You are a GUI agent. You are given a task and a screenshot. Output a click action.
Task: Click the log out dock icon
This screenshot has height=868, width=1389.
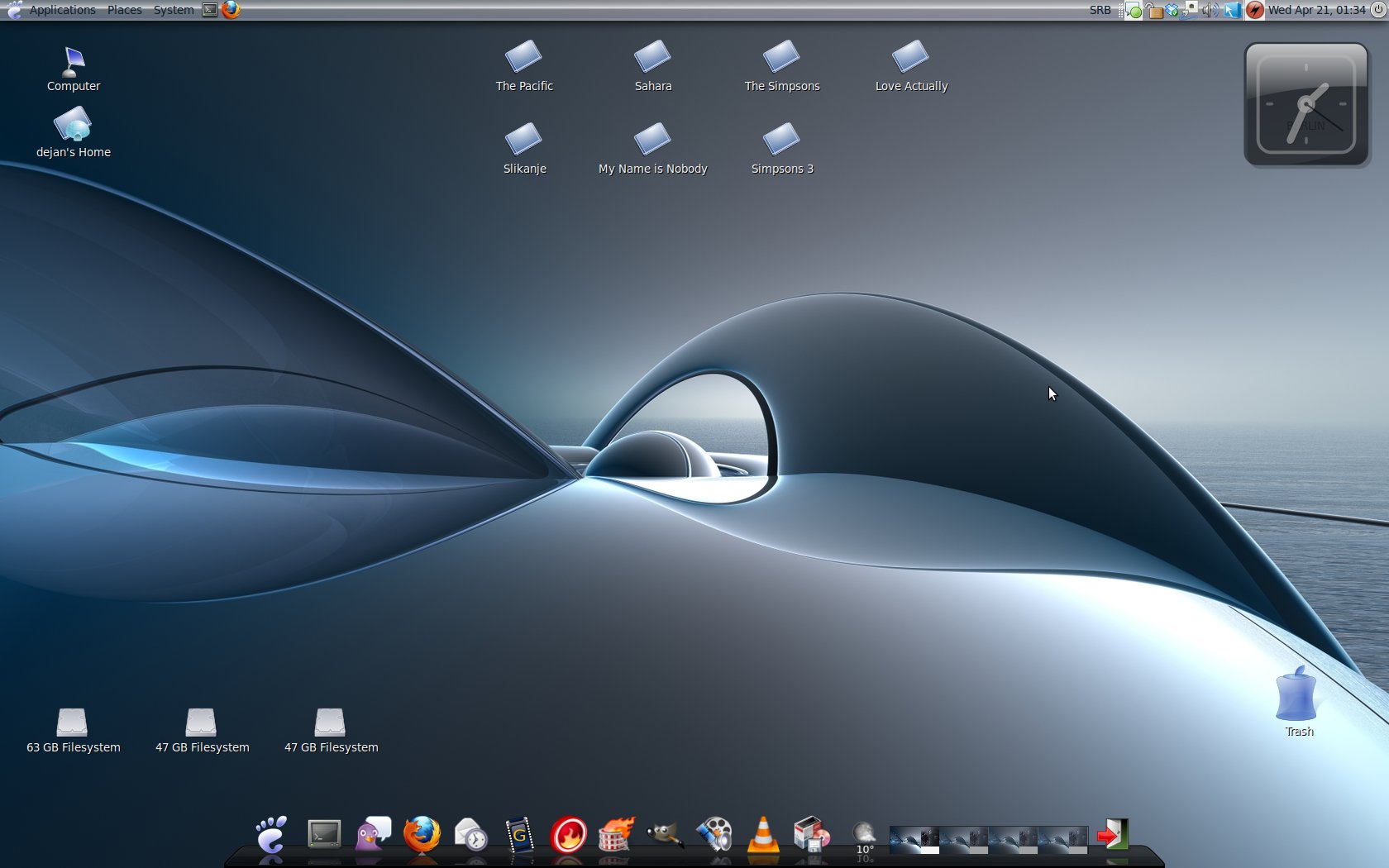(x=1113, y=834)
